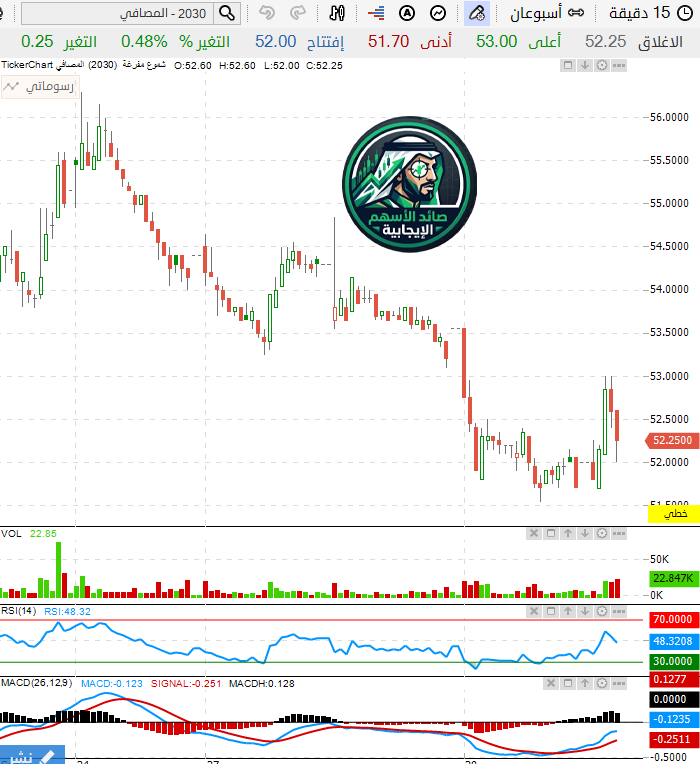Open VOL panel more options dots
700x764 pixels.
[x=619, y=534]
